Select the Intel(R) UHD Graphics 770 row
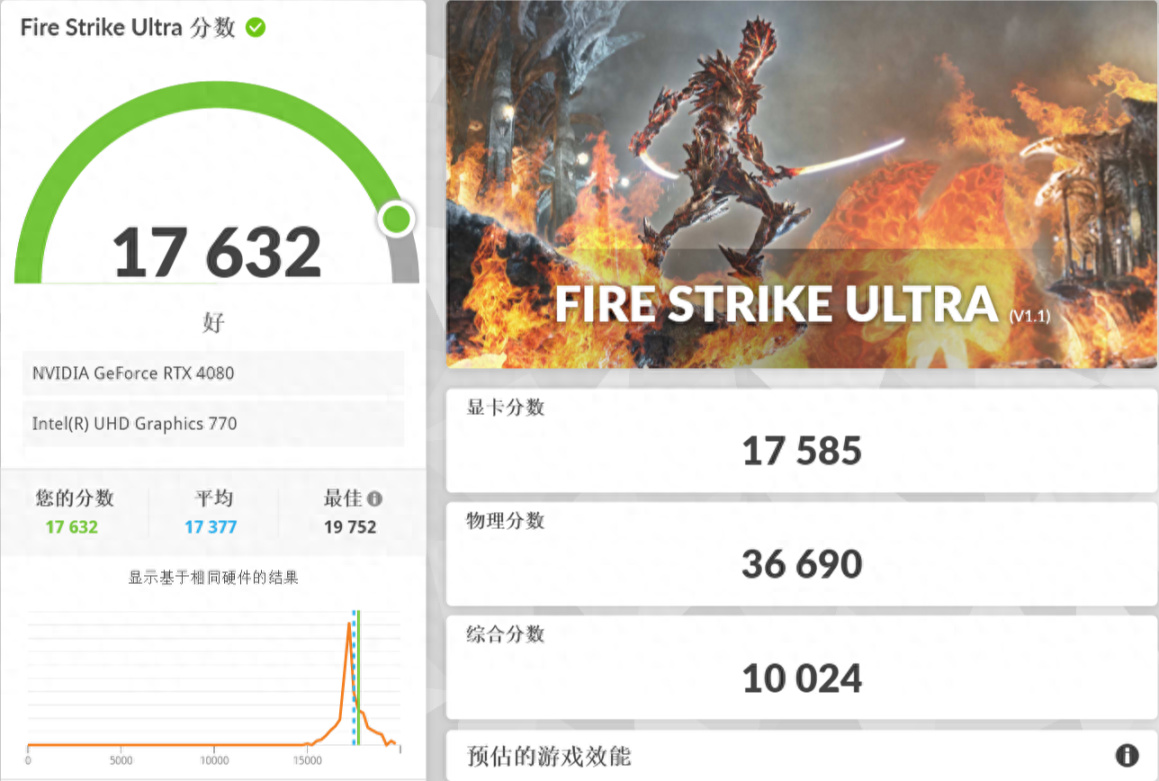Viewport: 1159px width, 781px height. tap(213, 423)
